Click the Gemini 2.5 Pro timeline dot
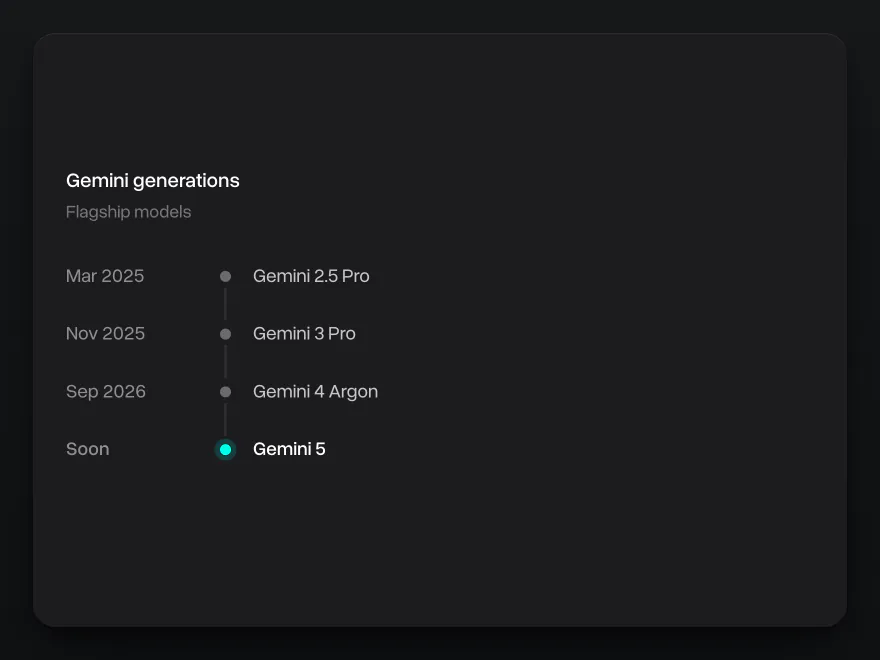The width and height of the screenshot is (880, 660). pyautogui.click(x=225, y=276)
